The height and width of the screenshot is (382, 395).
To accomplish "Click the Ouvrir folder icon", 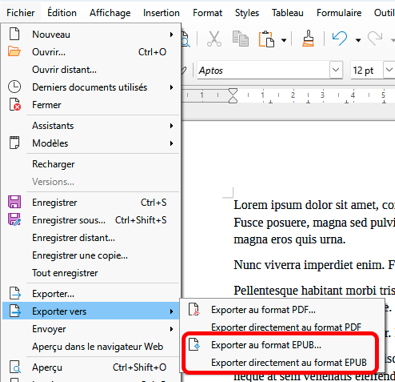I will (14, 52).
